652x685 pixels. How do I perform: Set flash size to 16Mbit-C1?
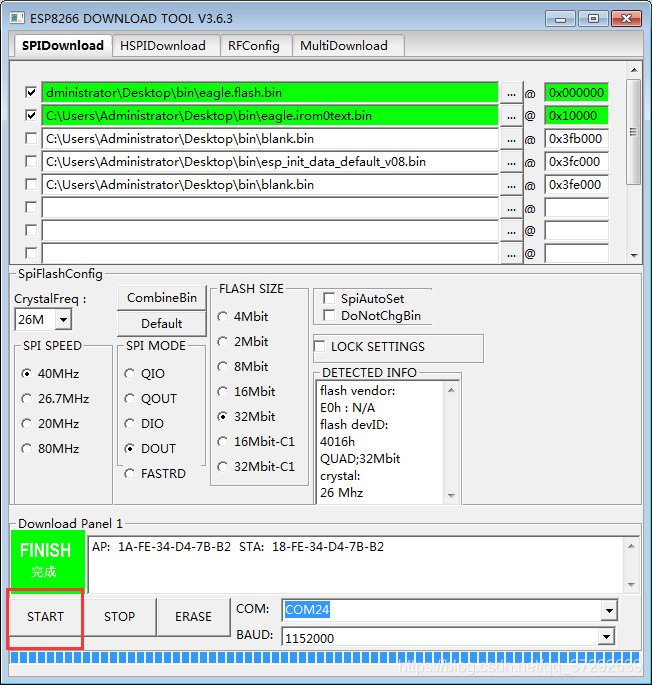223,442
